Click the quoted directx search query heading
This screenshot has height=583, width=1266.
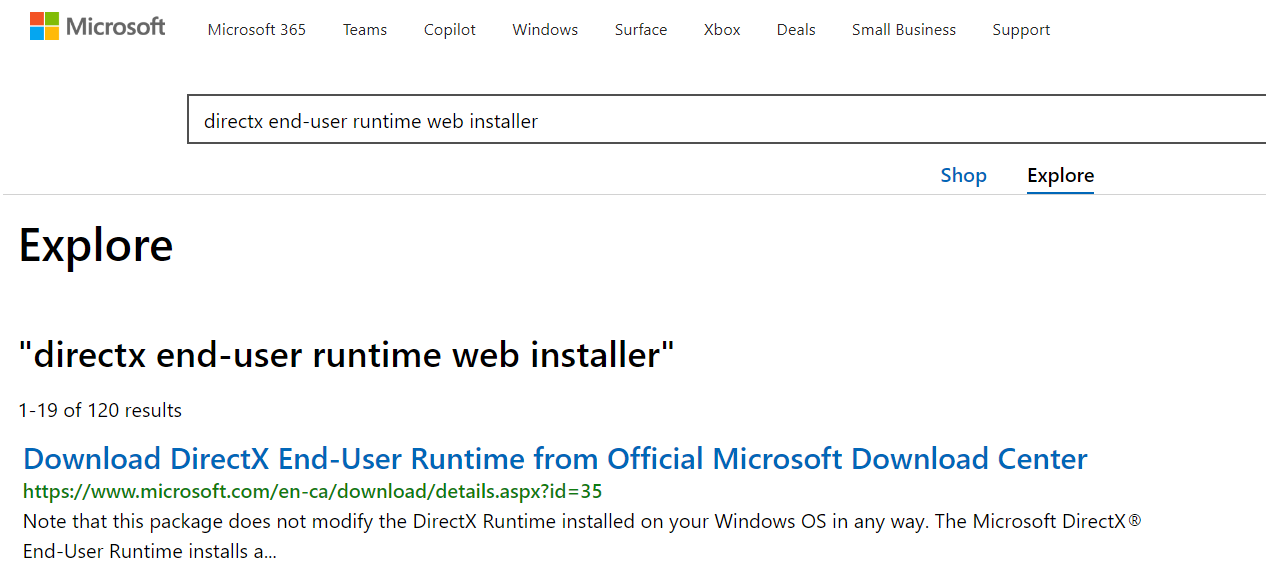(346, 354)
